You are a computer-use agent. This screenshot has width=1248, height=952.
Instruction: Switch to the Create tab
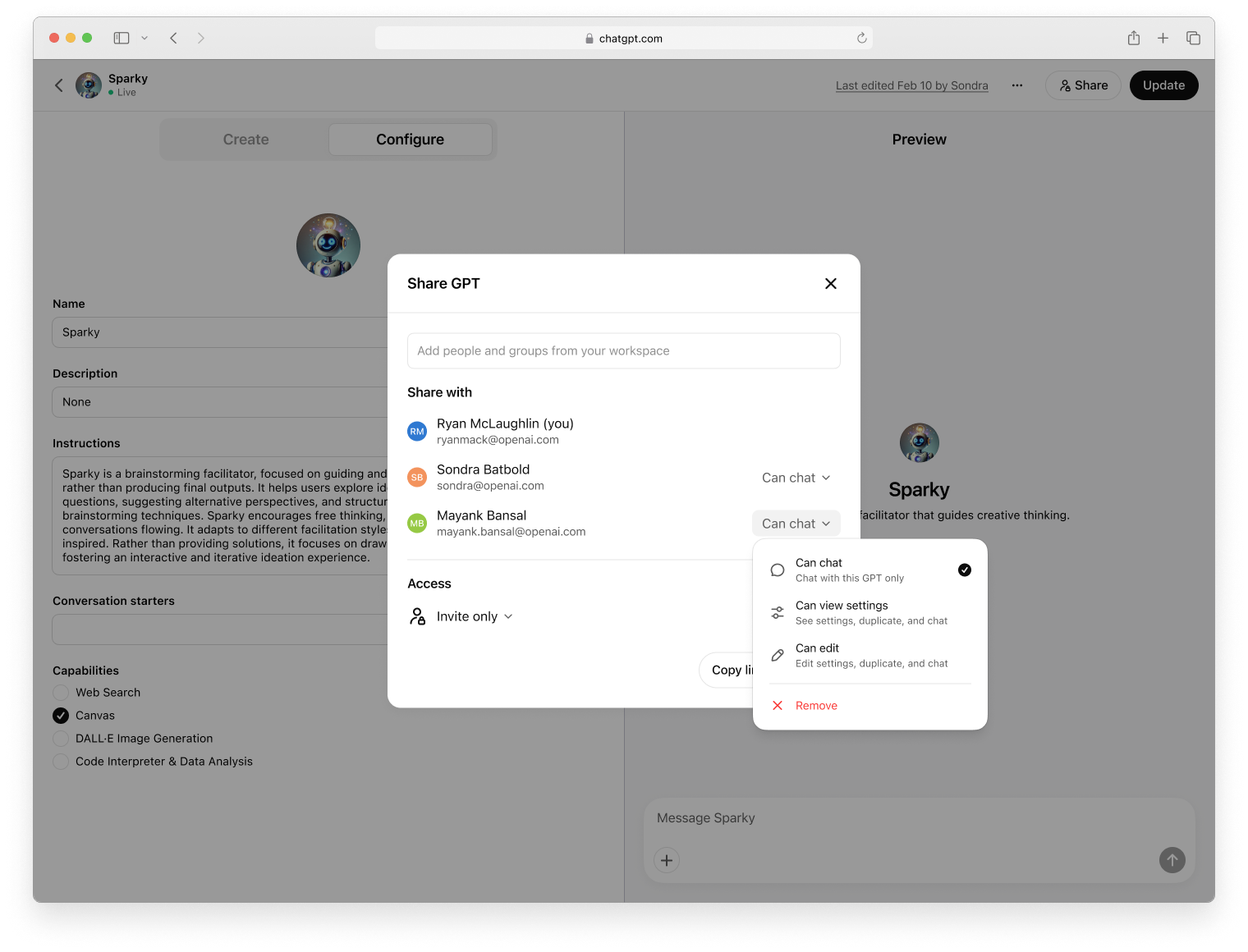(245, 139)
